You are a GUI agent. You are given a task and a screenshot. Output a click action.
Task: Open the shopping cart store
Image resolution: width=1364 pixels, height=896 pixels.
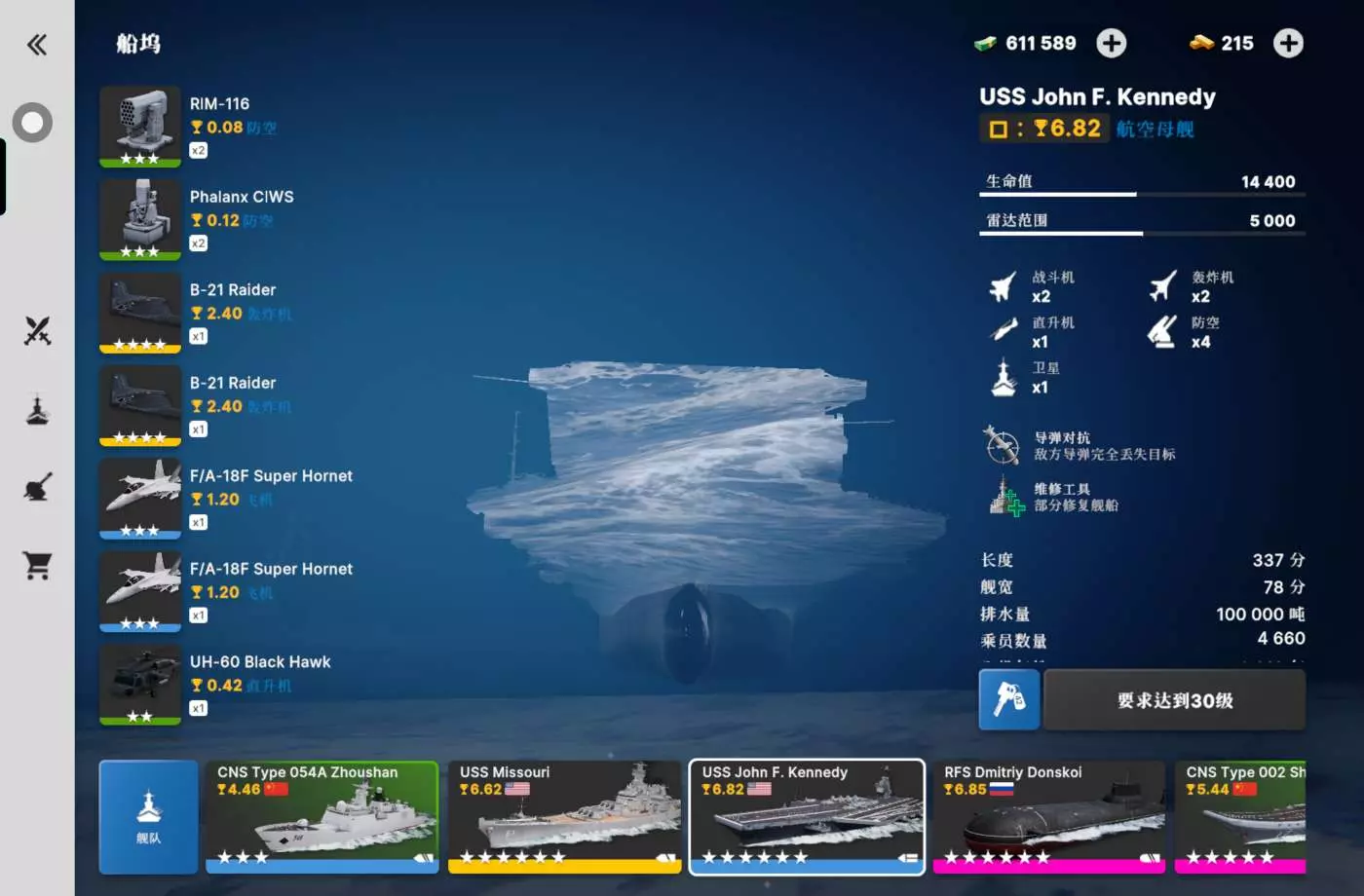(x=37, y=566)
